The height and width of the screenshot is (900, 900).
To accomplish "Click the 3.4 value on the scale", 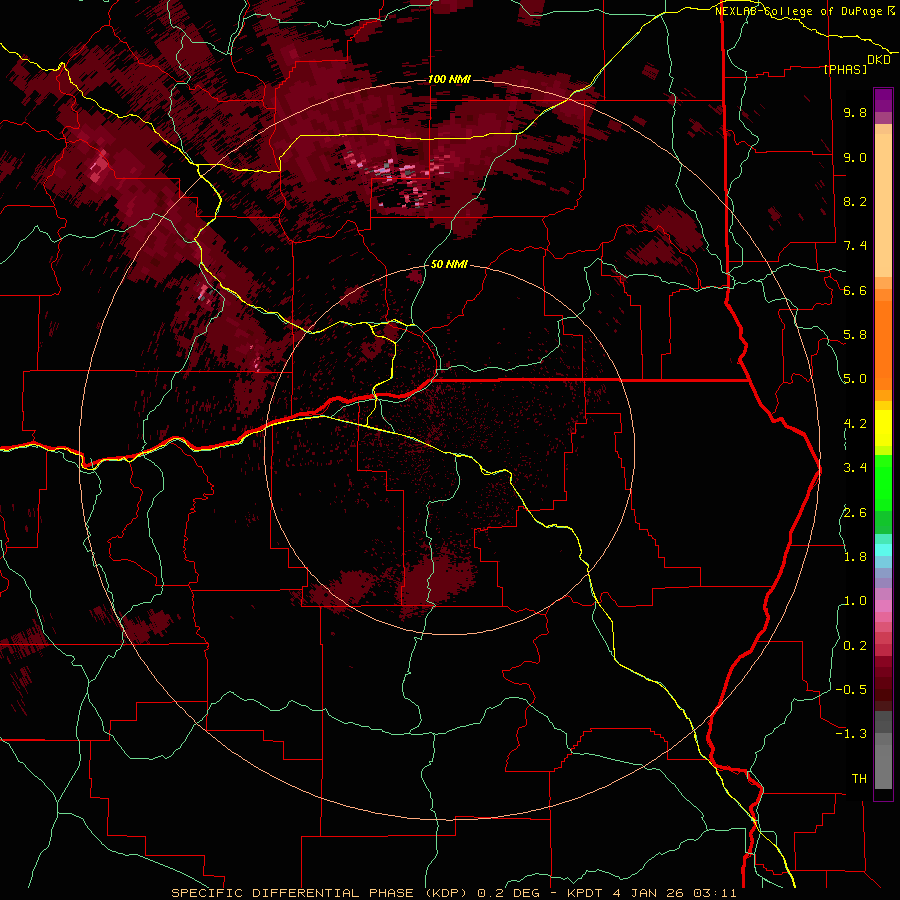I will click(855, 468).
